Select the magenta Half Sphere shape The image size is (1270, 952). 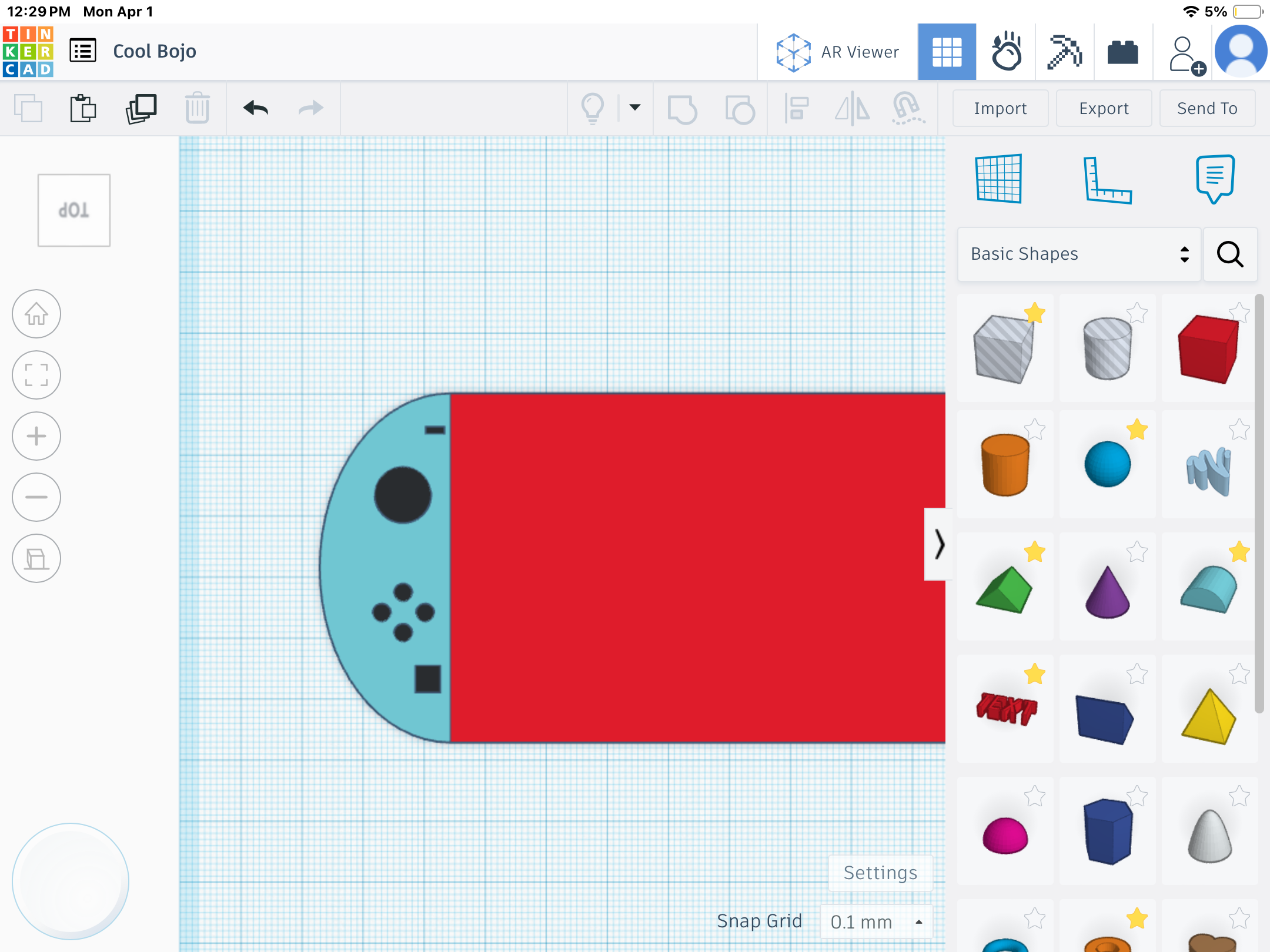click(1005, 835)
